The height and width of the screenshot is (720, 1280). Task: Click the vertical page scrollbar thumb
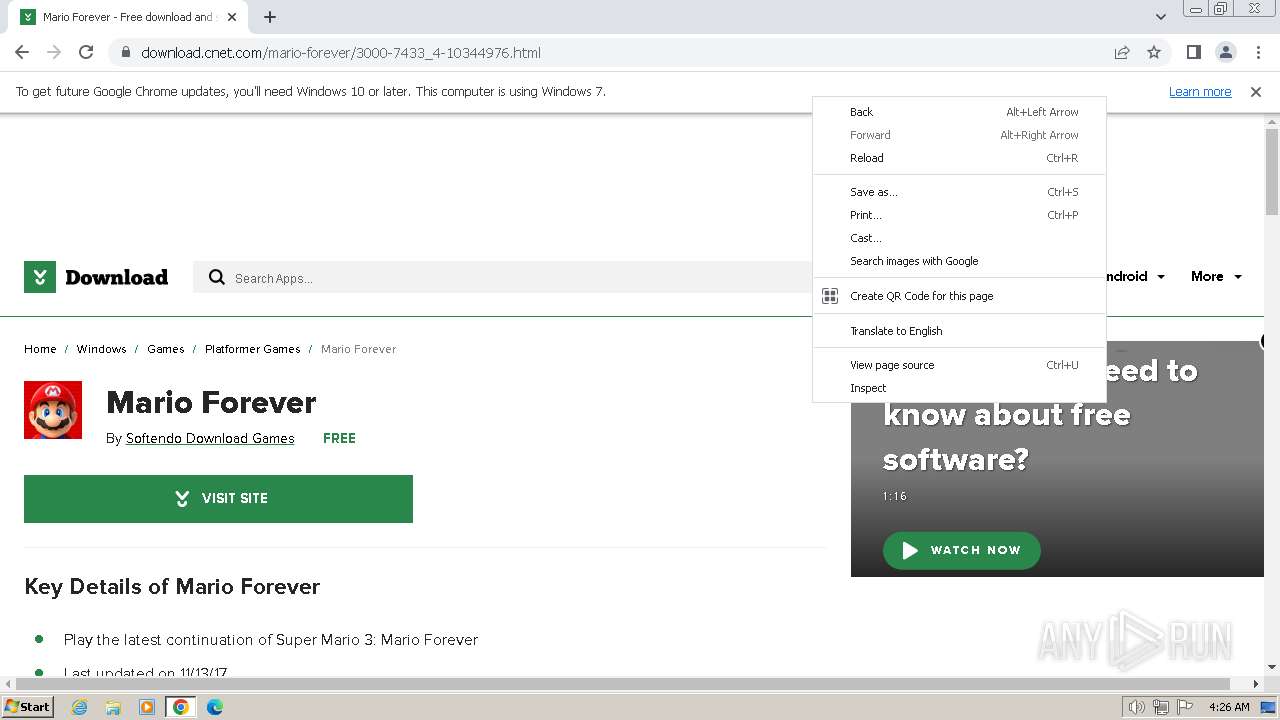point(1272,171)
